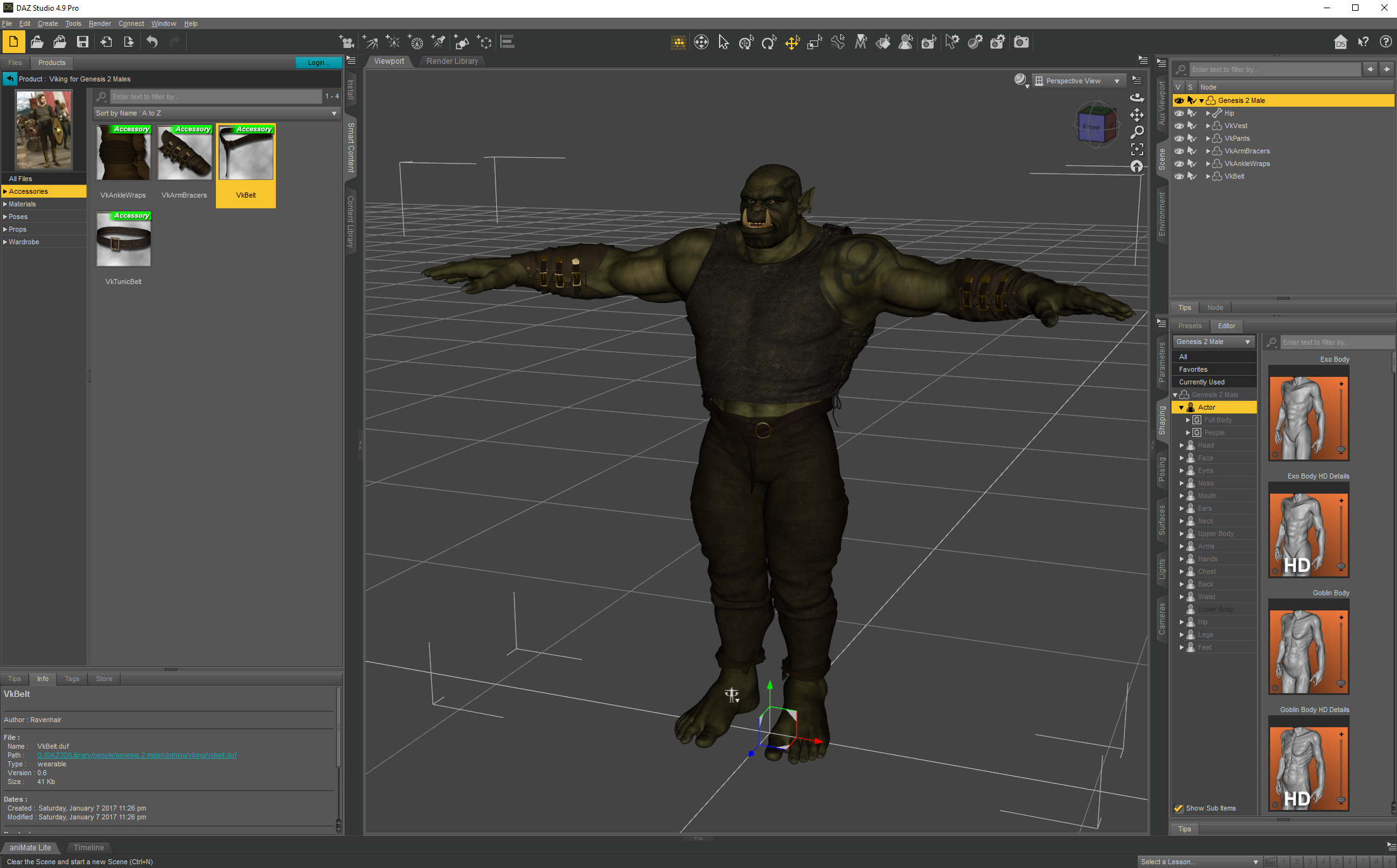Click the DS home icon
Image resolution: width=1397 pixels, height=868 pixels.
pos(1341,42)
